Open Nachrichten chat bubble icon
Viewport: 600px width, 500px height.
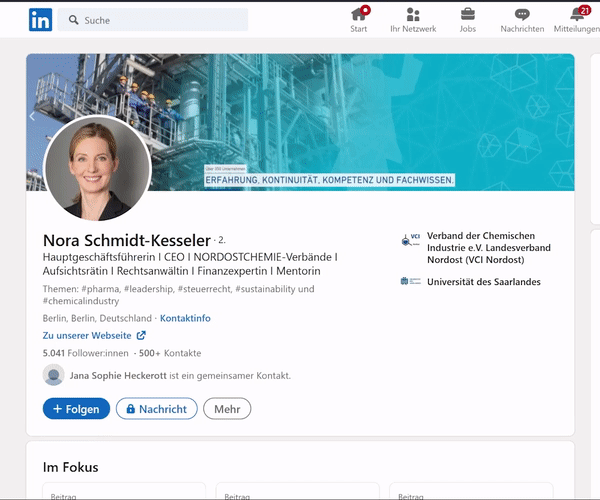pyautogui.click(x=522, y=15)
